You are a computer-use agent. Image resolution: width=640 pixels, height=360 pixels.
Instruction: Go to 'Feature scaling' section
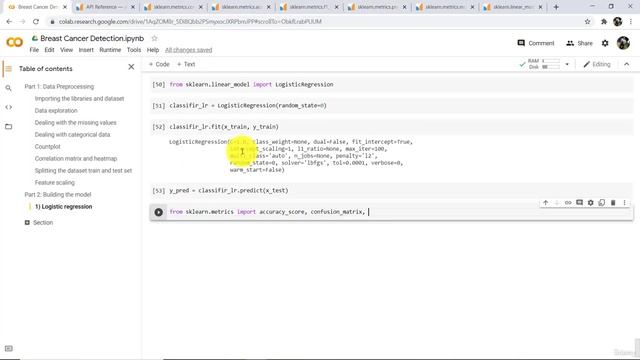coord(55,182)
